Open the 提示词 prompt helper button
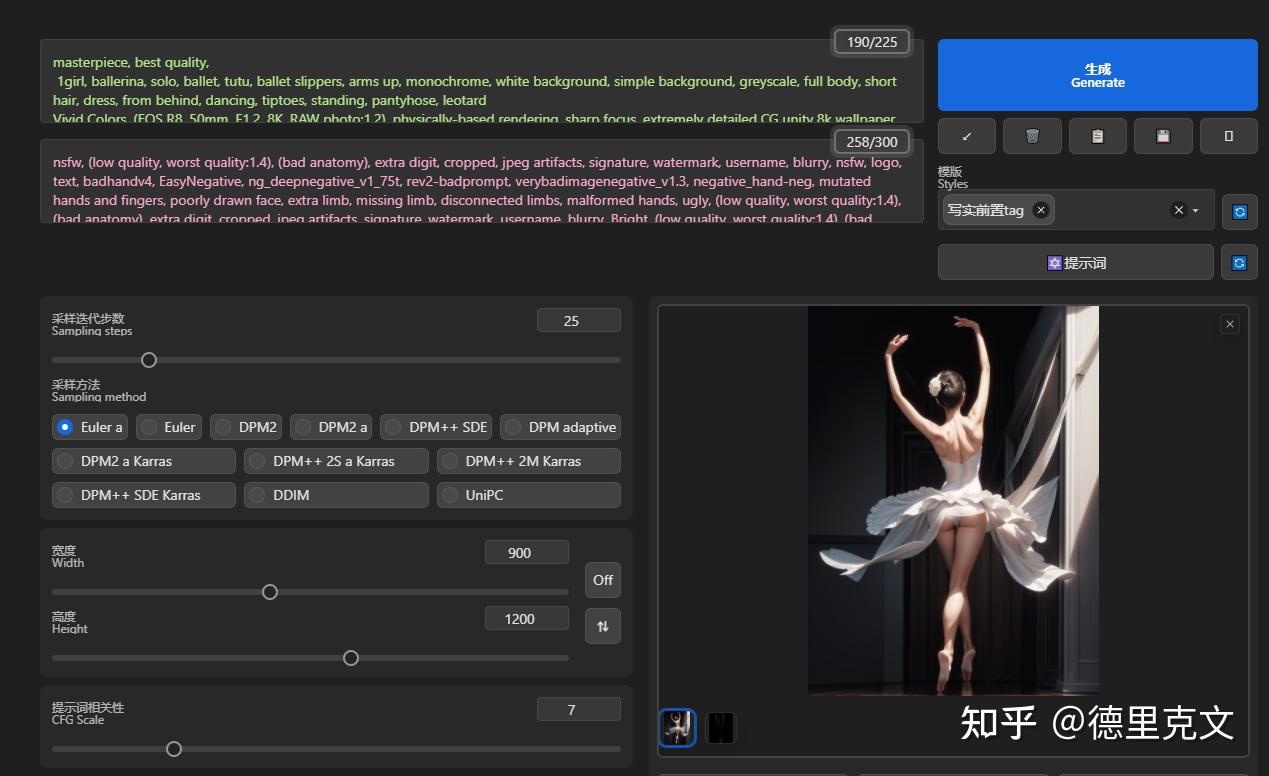 1075,263
